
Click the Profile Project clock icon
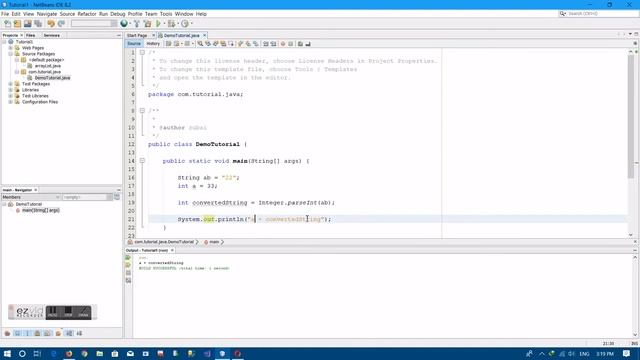185,24
